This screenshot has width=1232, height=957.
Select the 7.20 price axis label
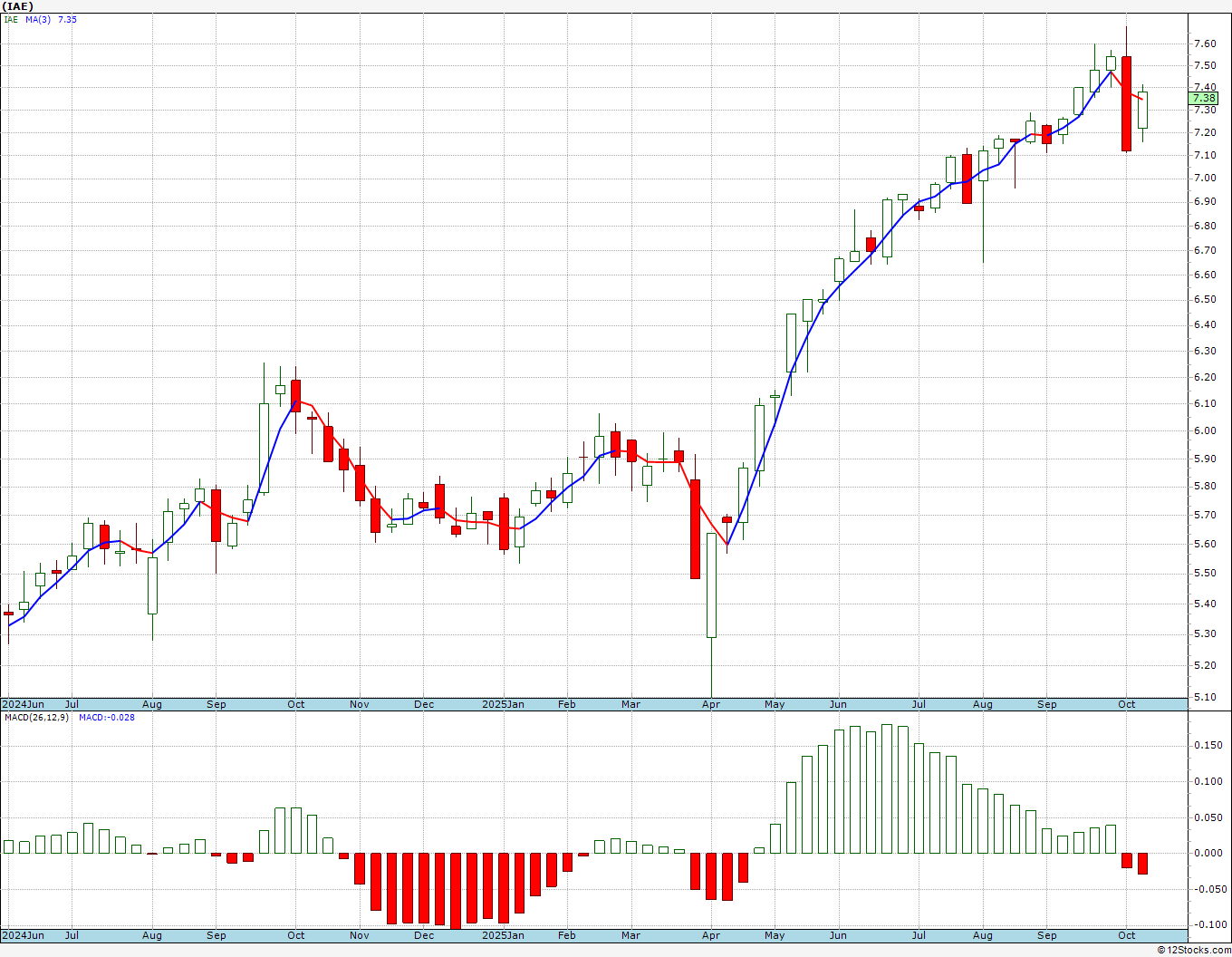[x=1205, y=132]
